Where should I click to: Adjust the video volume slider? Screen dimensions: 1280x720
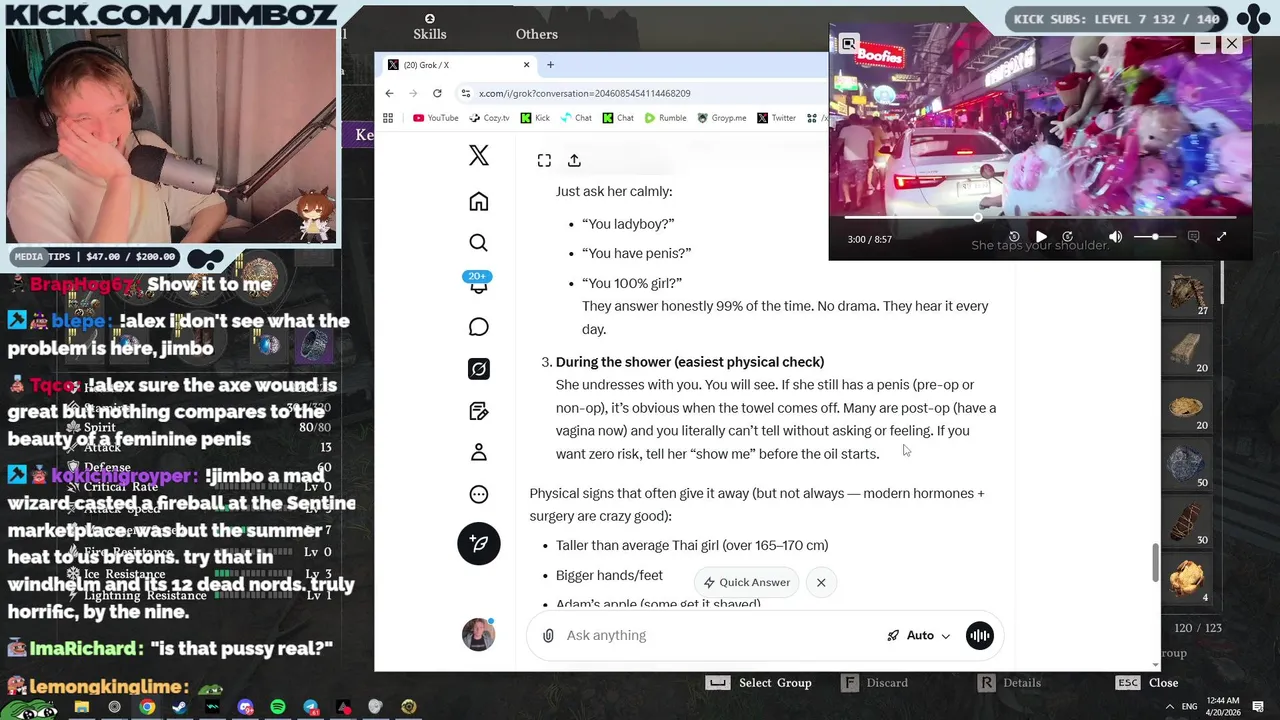[1154, 237]
